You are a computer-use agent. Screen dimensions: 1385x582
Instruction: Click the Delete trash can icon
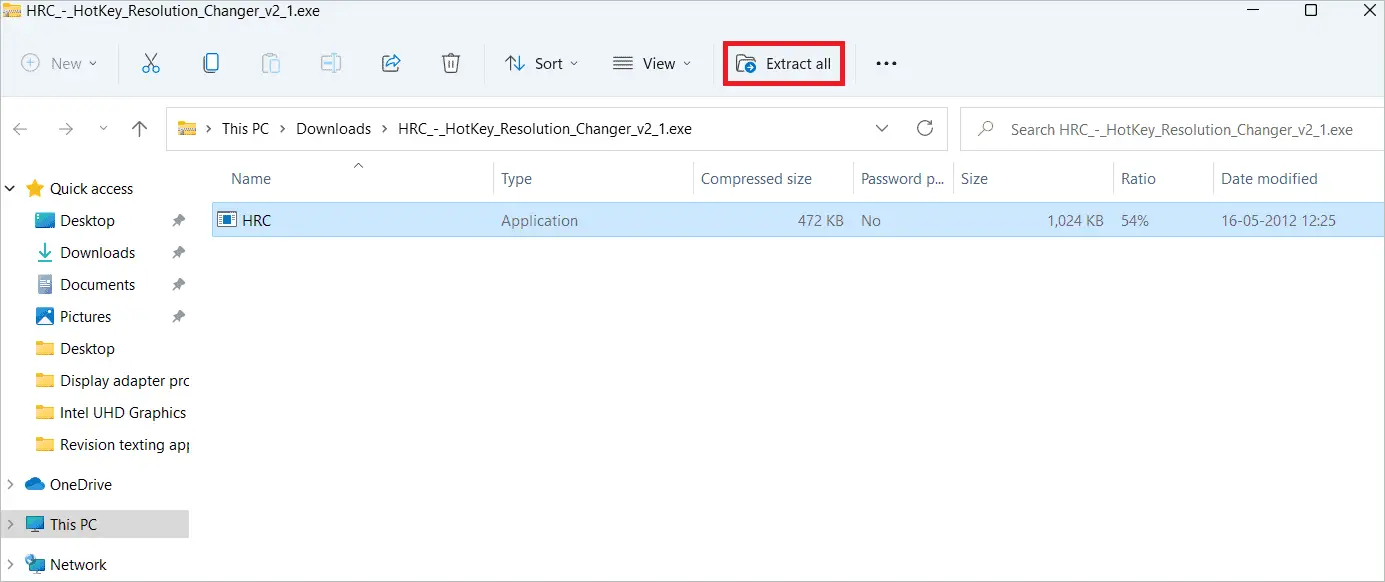[x=451, y=63]
